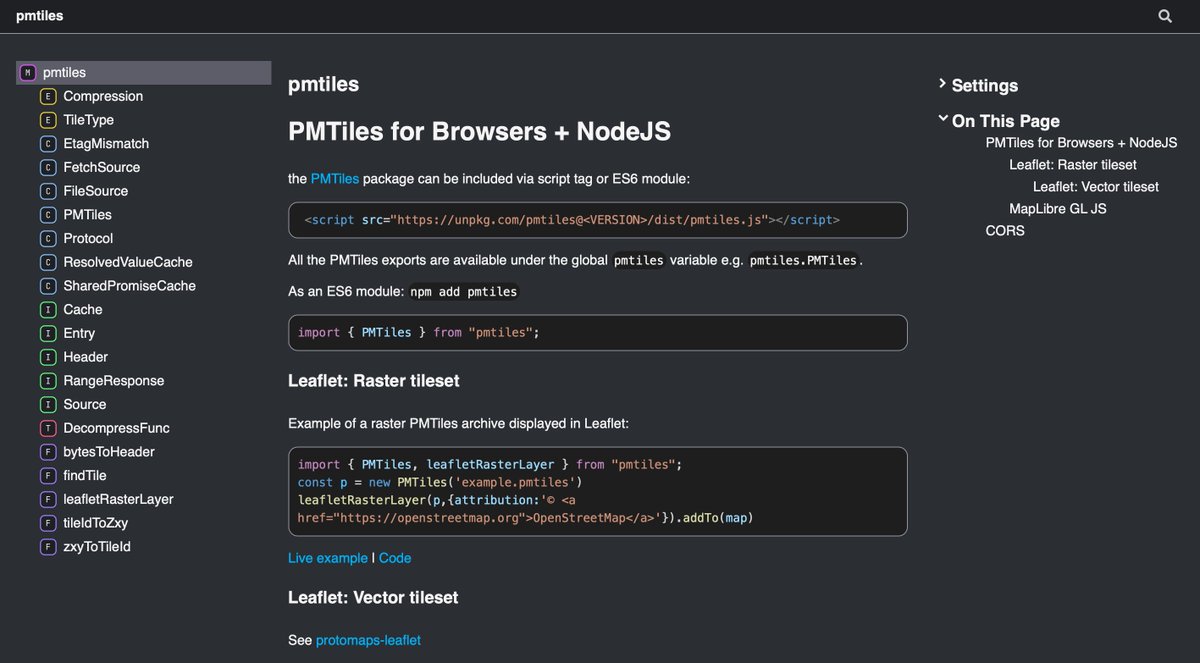Image resolution: width=1200 pixels, height=663 pixels.
Task: Open Source interface page
Action: pos(85,404)
